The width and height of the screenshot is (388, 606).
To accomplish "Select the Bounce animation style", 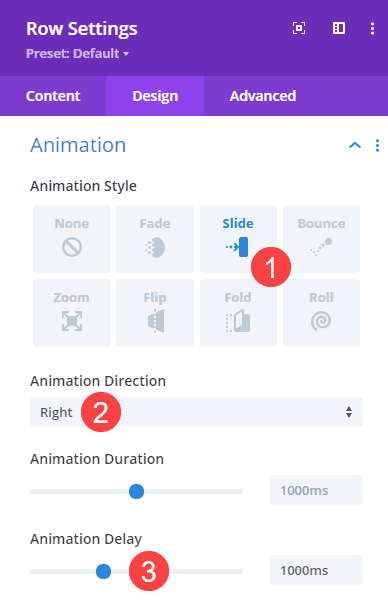I will (x=322, y=239).
